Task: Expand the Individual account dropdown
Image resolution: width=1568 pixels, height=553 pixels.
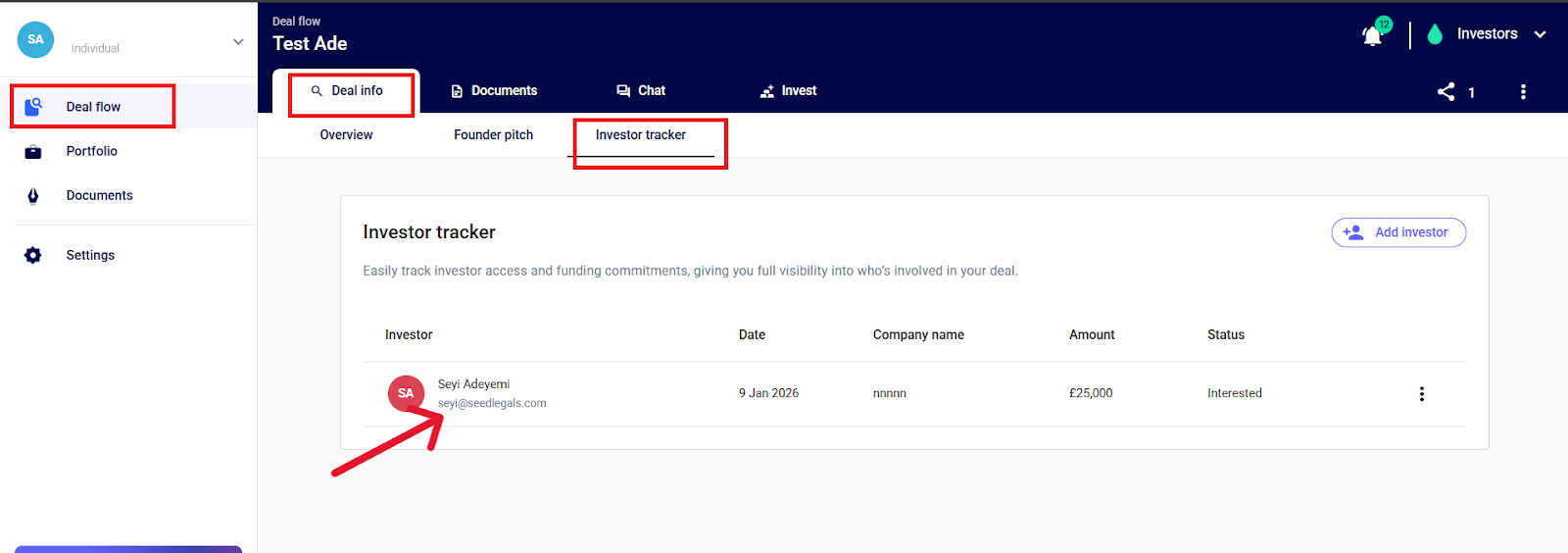Action: (238, 41)
